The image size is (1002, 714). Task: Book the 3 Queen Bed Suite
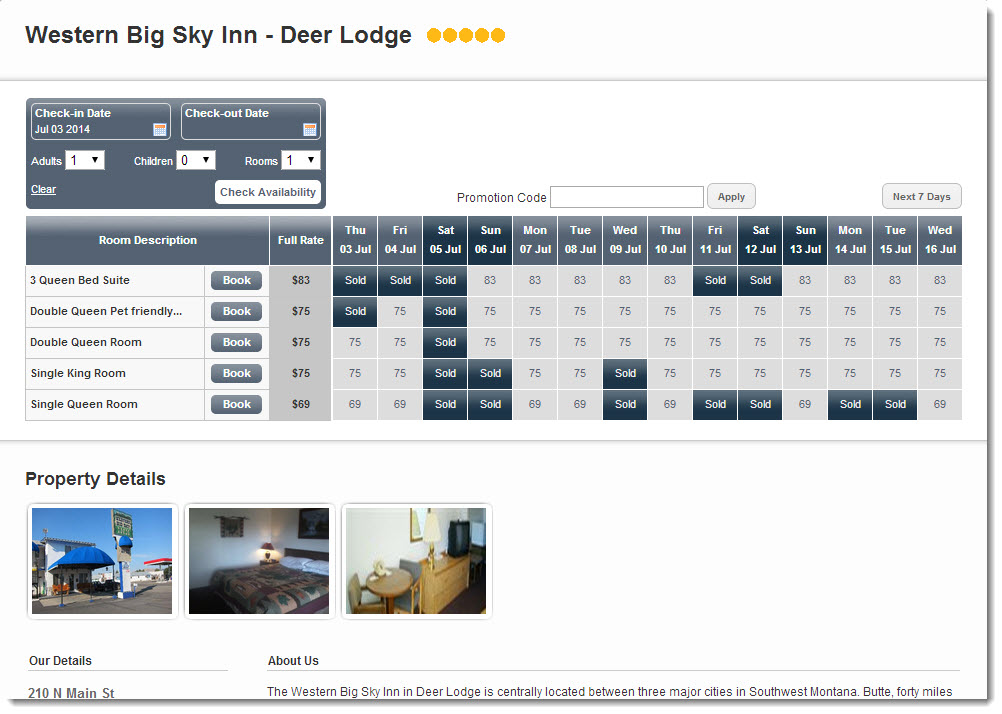tap(236, 280)
